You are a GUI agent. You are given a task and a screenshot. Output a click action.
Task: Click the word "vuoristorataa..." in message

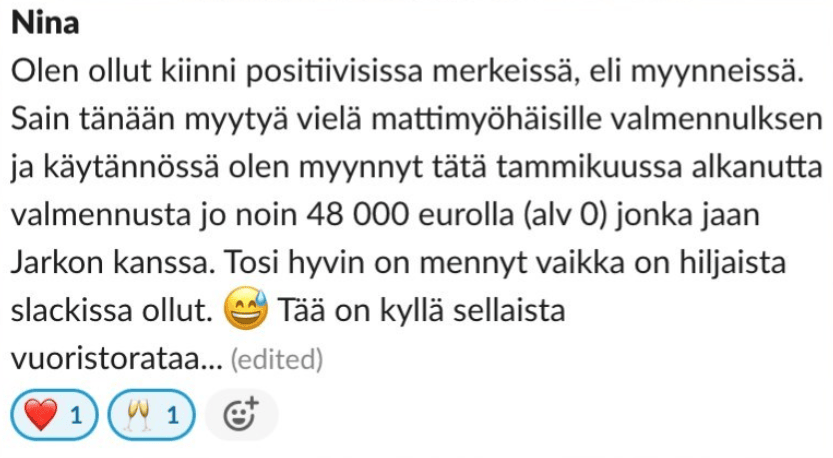(x=115, y=357)
